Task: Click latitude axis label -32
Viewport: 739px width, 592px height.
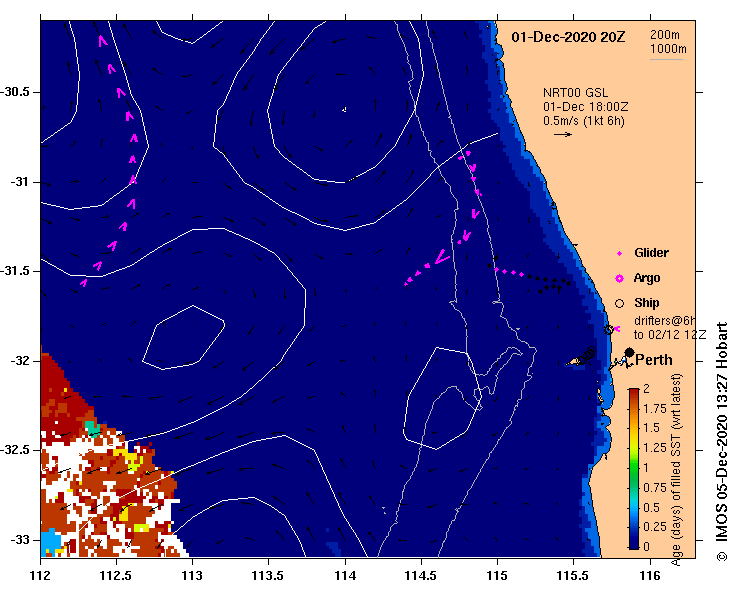Action: [x=21, y=361]
